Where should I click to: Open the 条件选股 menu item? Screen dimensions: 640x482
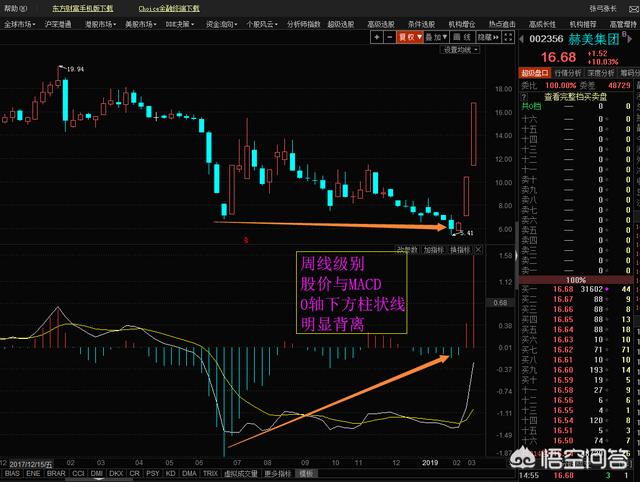(x=422, y=24)
